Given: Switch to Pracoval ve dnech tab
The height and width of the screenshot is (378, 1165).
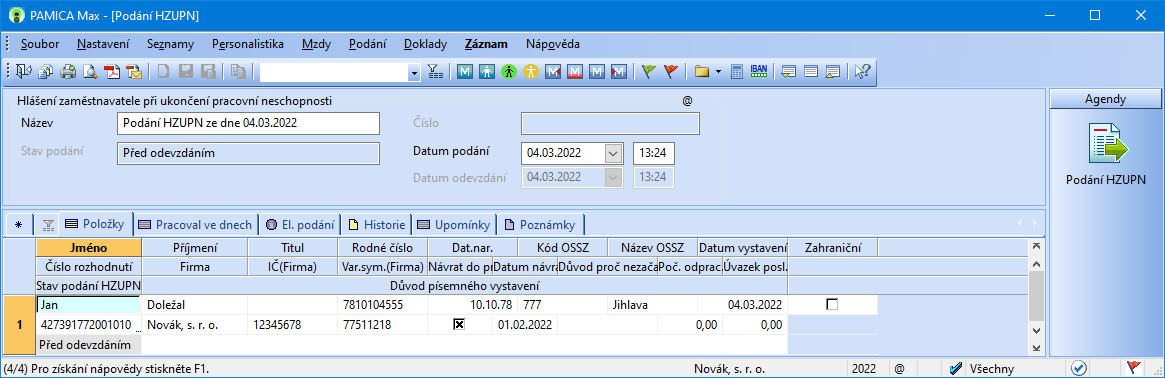Looking at the screenshot, I should pos(196,224).
